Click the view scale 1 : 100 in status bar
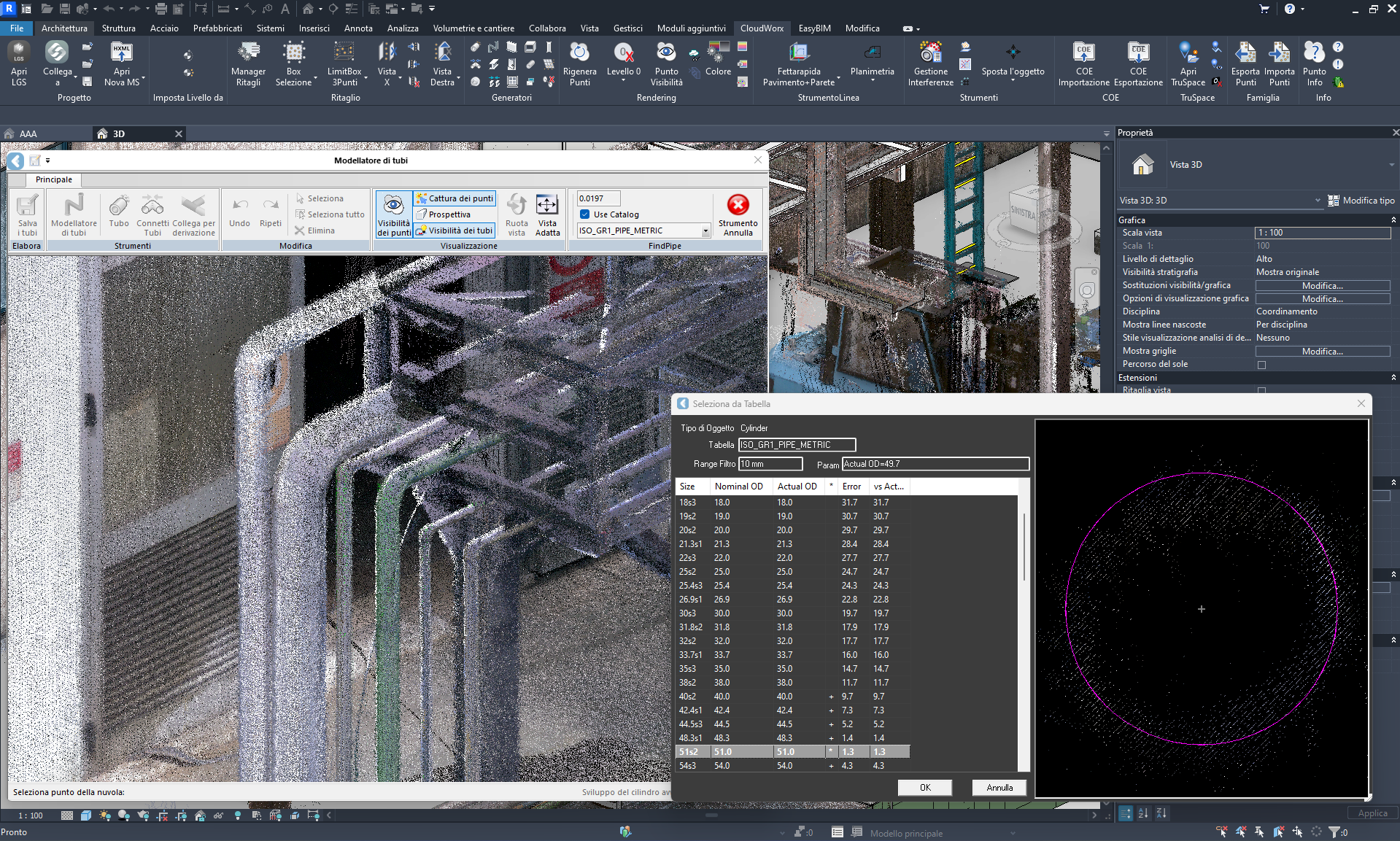Image resolution: width=1400 pixels, height=841 pixels. 31,815
